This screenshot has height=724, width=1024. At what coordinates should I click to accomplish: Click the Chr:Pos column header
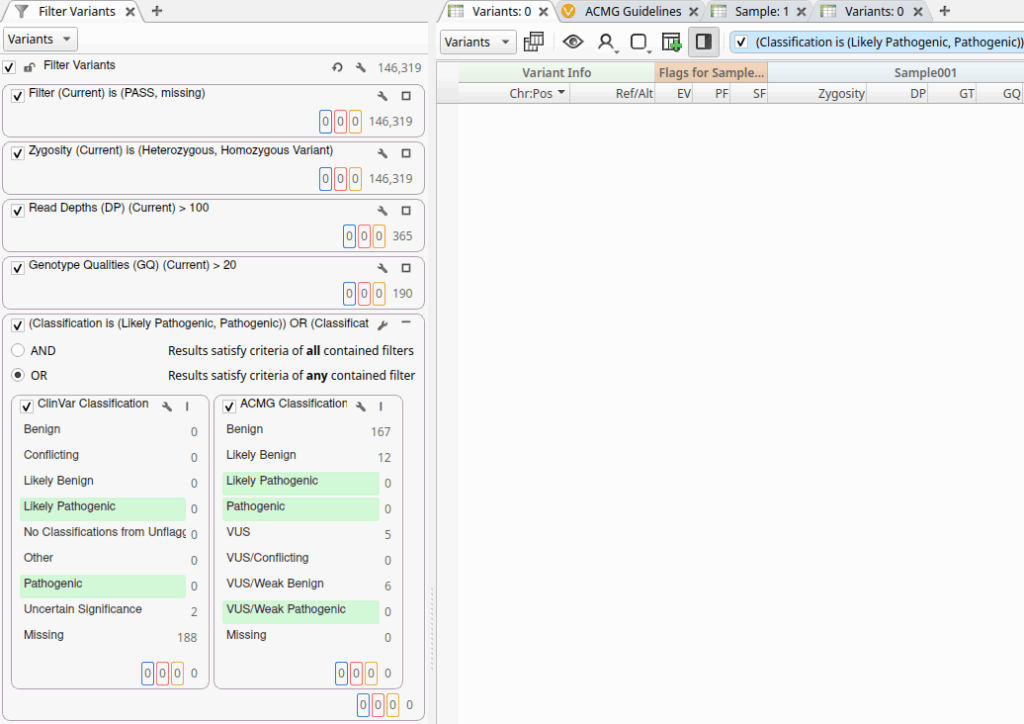[x=537, y=93]
